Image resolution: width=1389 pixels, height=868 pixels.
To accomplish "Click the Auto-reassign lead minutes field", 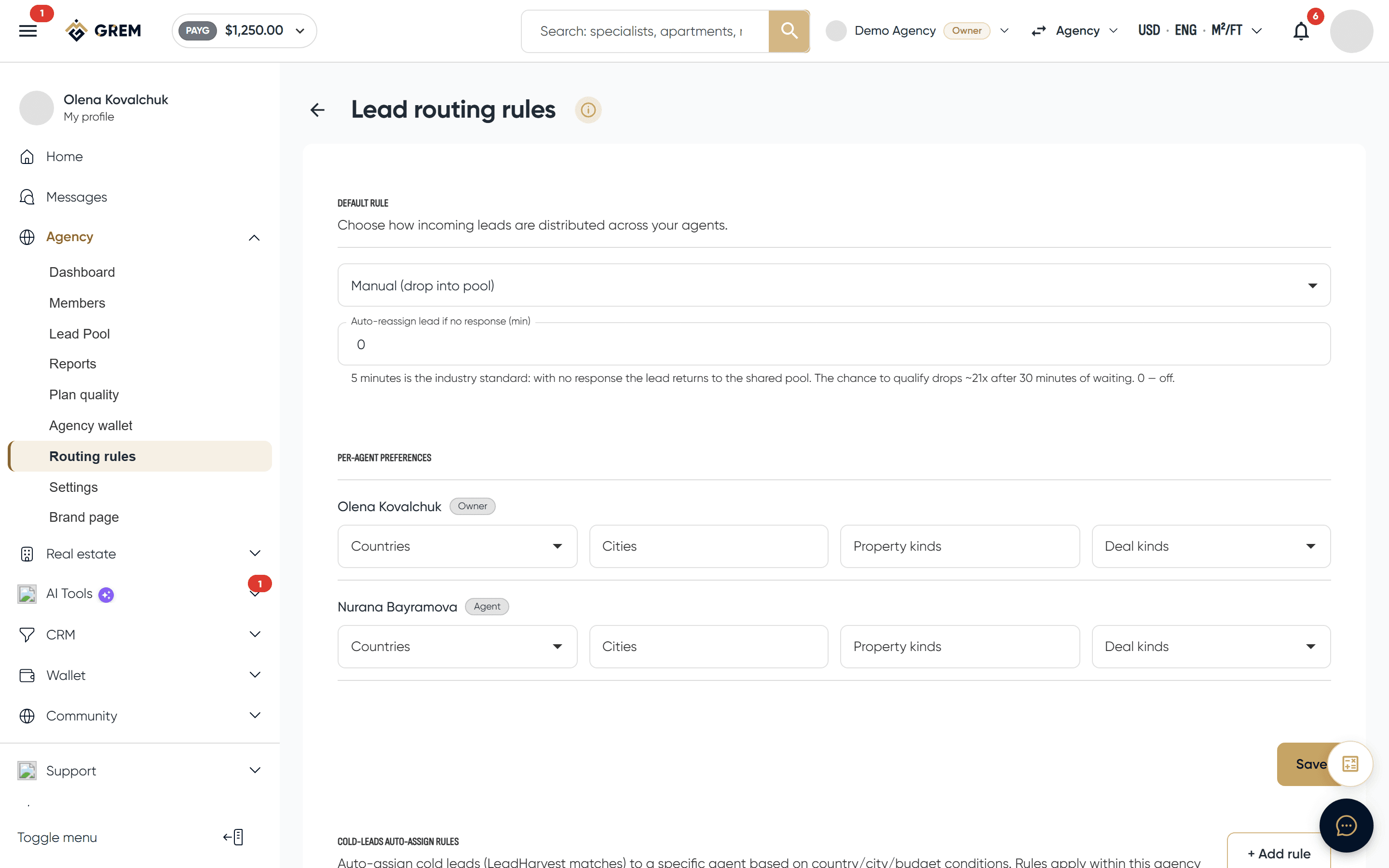I will 833,344.
